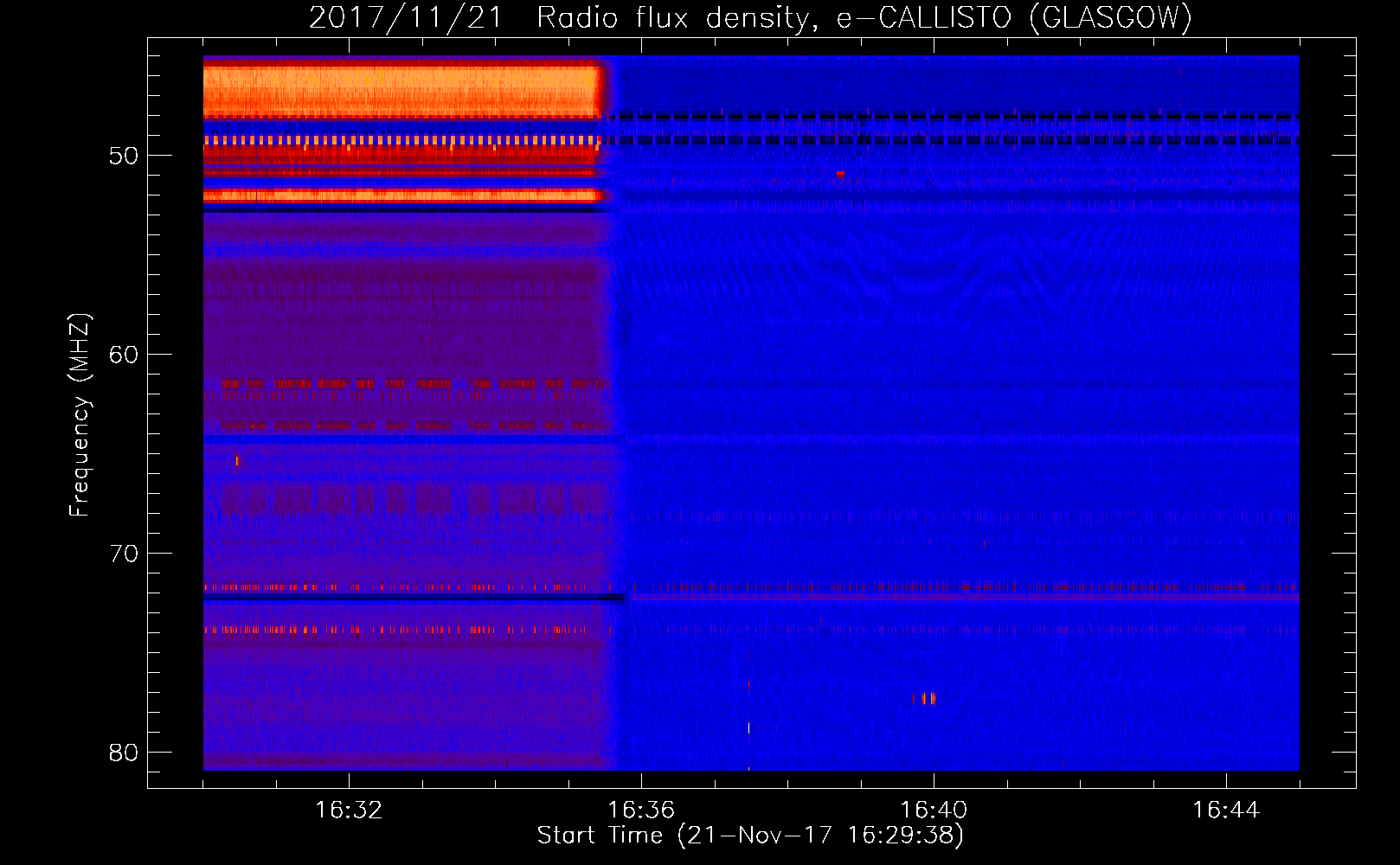Click the 60 frequency tick label
Viewport: 1400px width, 865px height.
click(x=124, y=355)
